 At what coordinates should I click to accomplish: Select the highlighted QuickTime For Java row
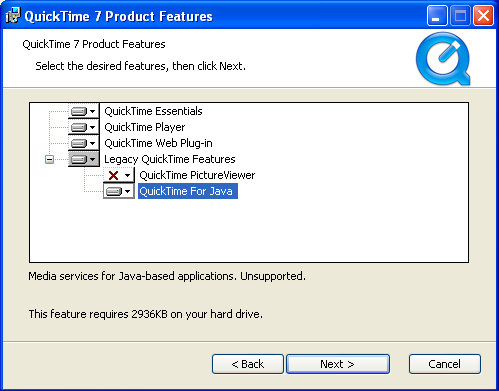(188, 191)
